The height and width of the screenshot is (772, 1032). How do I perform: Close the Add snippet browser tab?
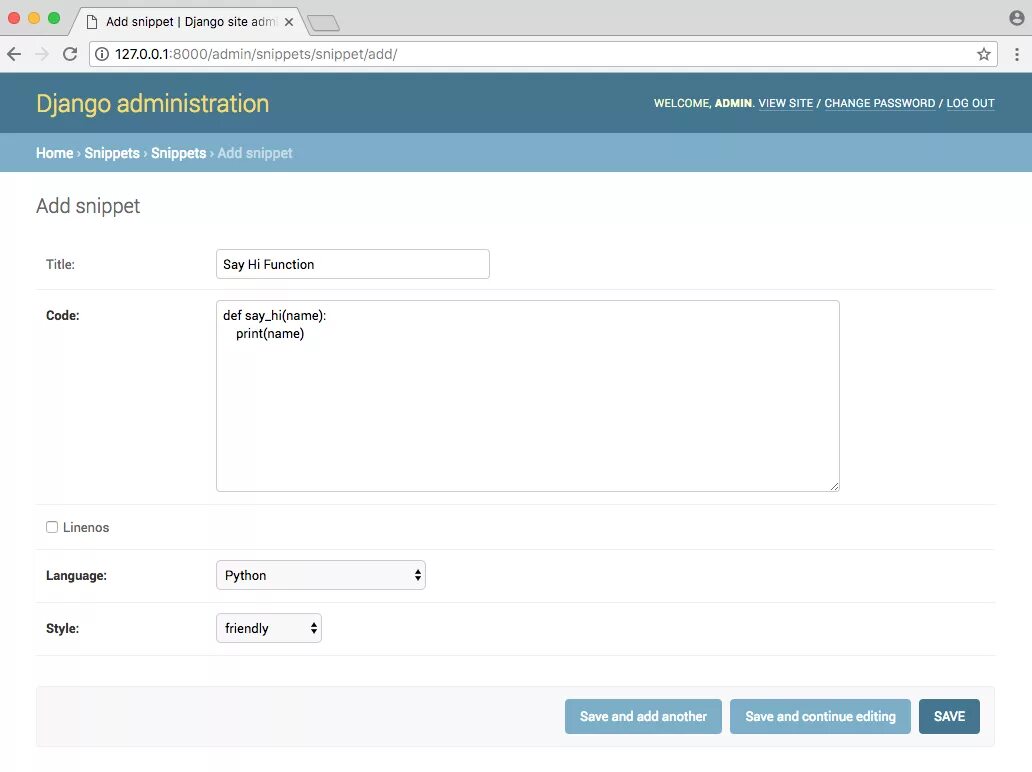click(289, 22)
